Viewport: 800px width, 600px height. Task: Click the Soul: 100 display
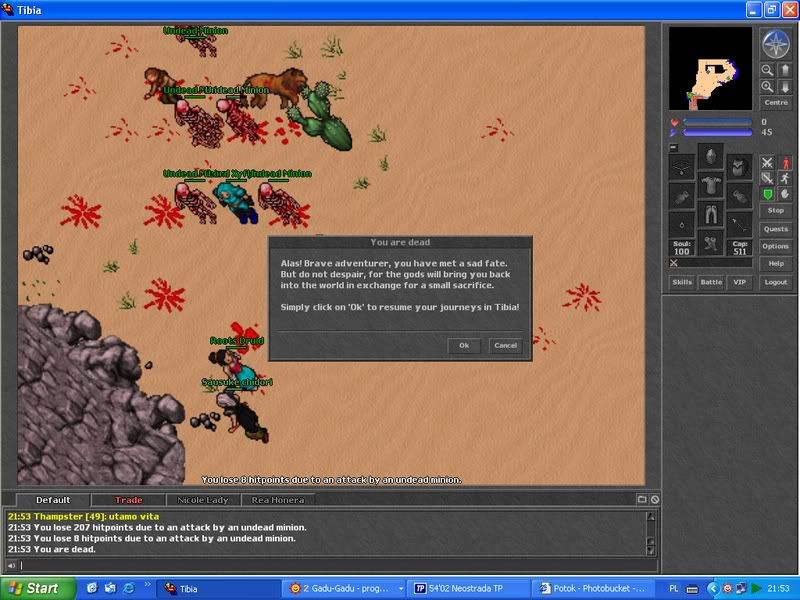click(x=682, y=247)
